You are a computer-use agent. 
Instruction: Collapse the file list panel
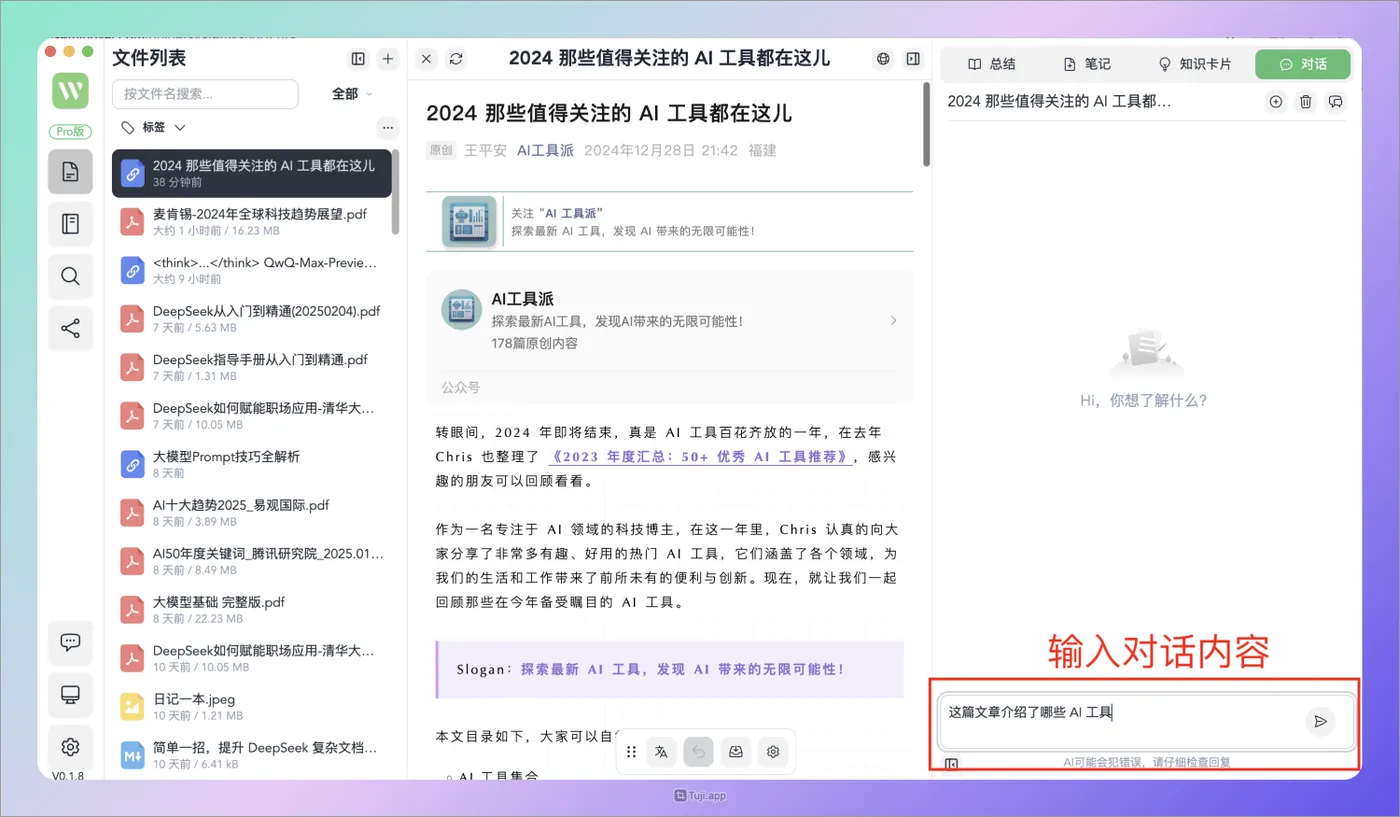click(x=358, y=59)
